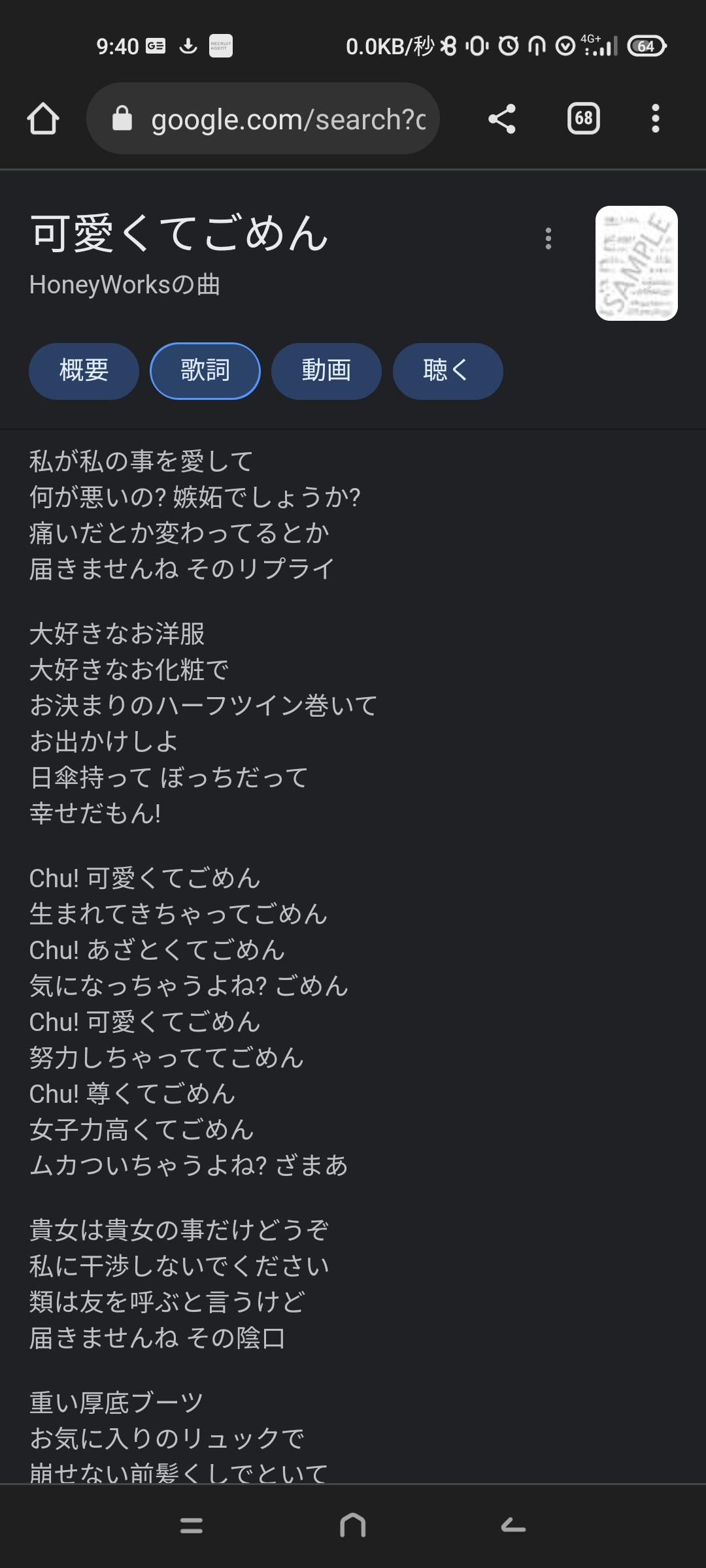Tap the Android back navigation button
The image size is (706, 1568).
coord(514,1526)
